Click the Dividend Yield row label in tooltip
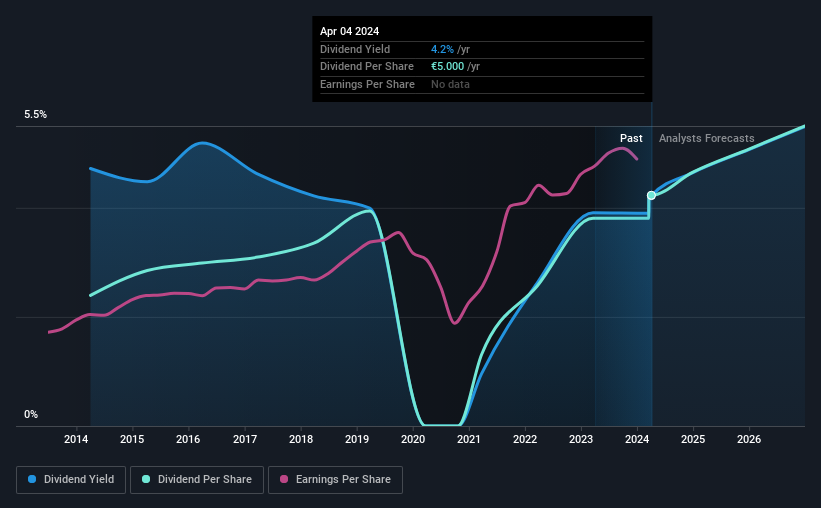Viewport: 821px width, 508px height. coord(355,49)
